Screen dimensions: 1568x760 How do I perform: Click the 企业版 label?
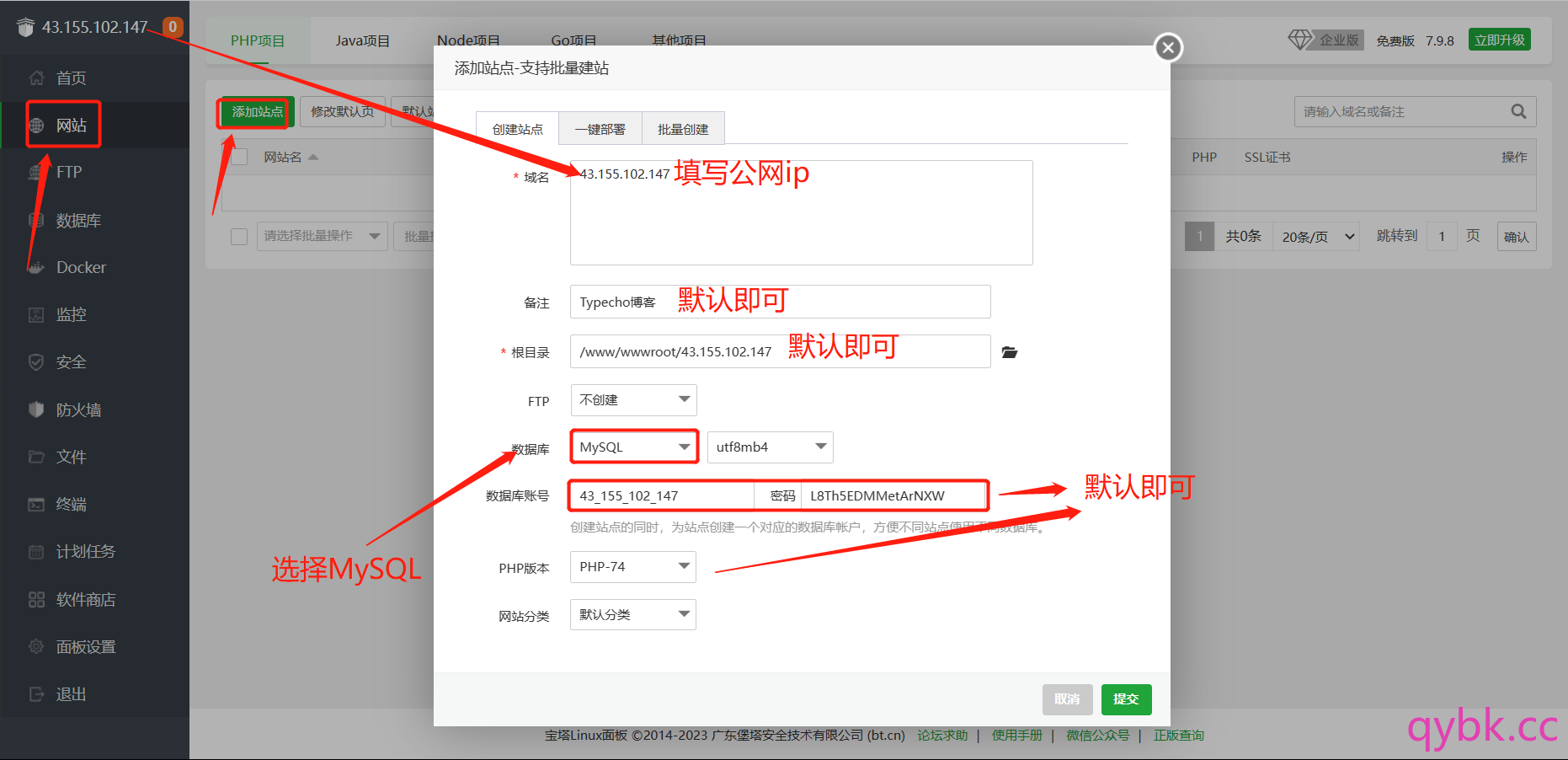click(1339, 40)
